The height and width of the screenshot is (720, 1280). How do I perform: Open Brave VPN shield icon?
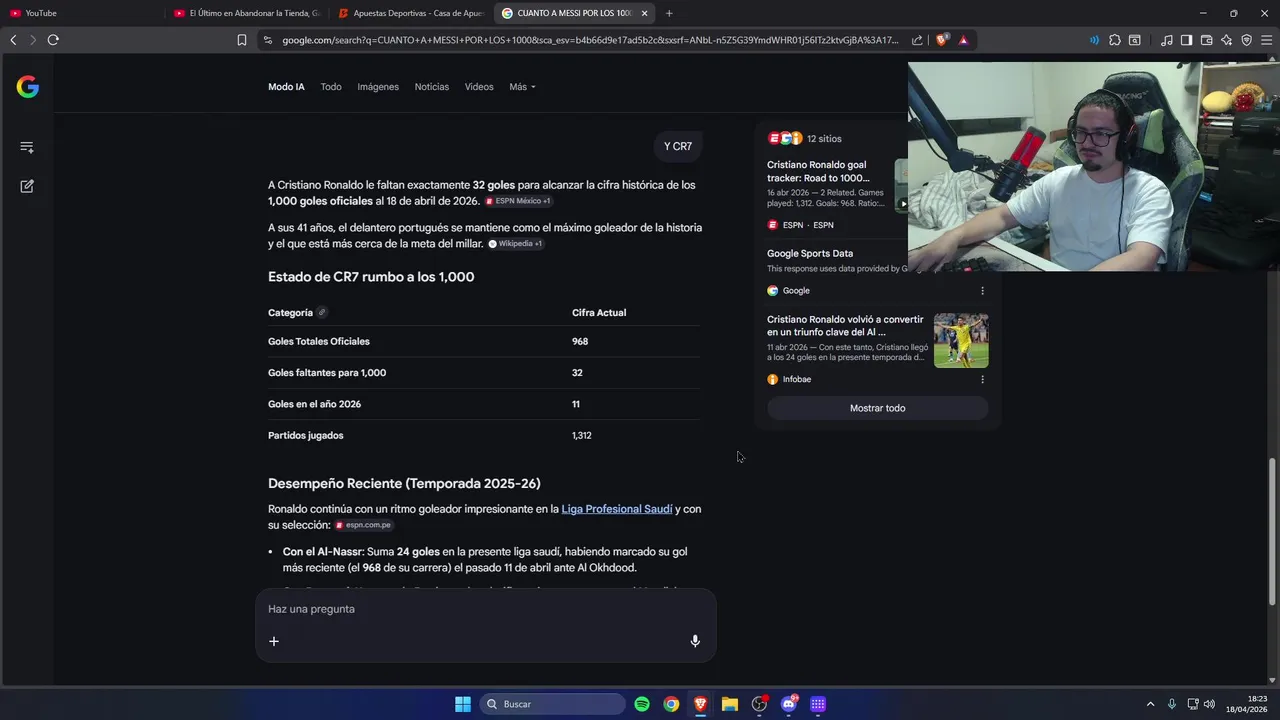click(1246, 40)
